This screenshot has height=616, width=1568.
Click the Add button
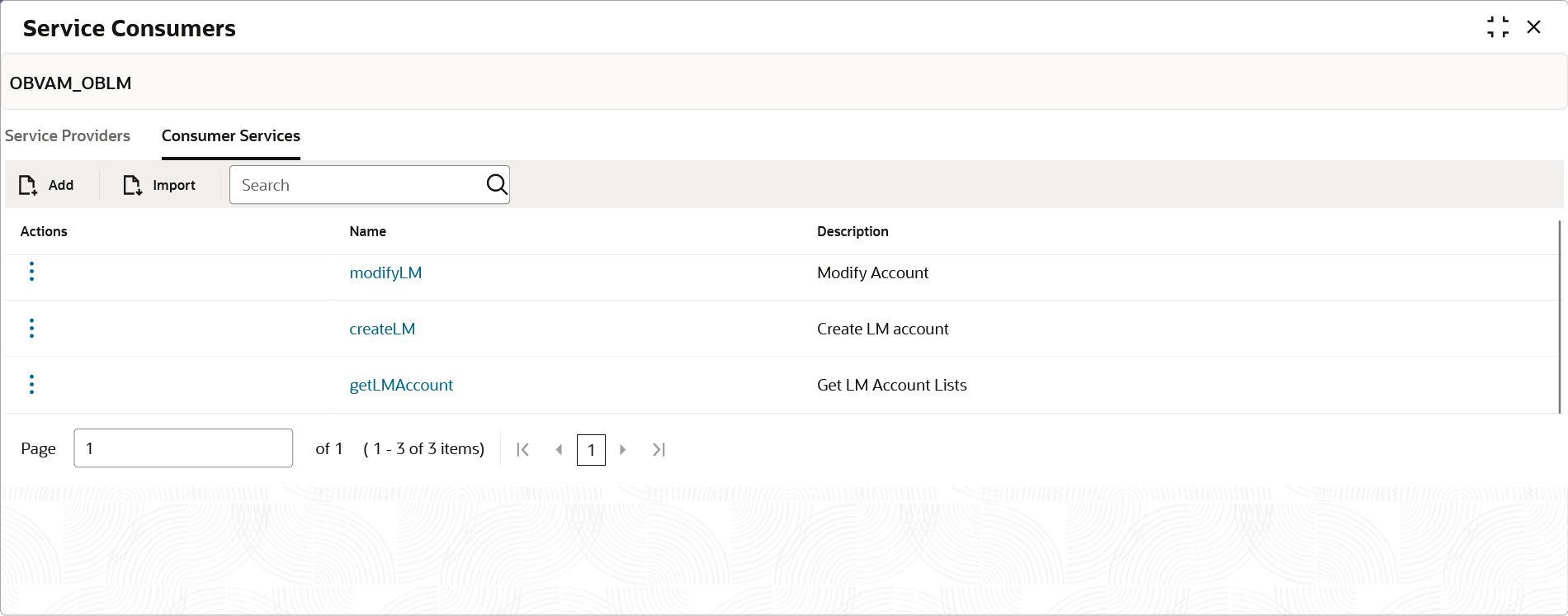47,185
